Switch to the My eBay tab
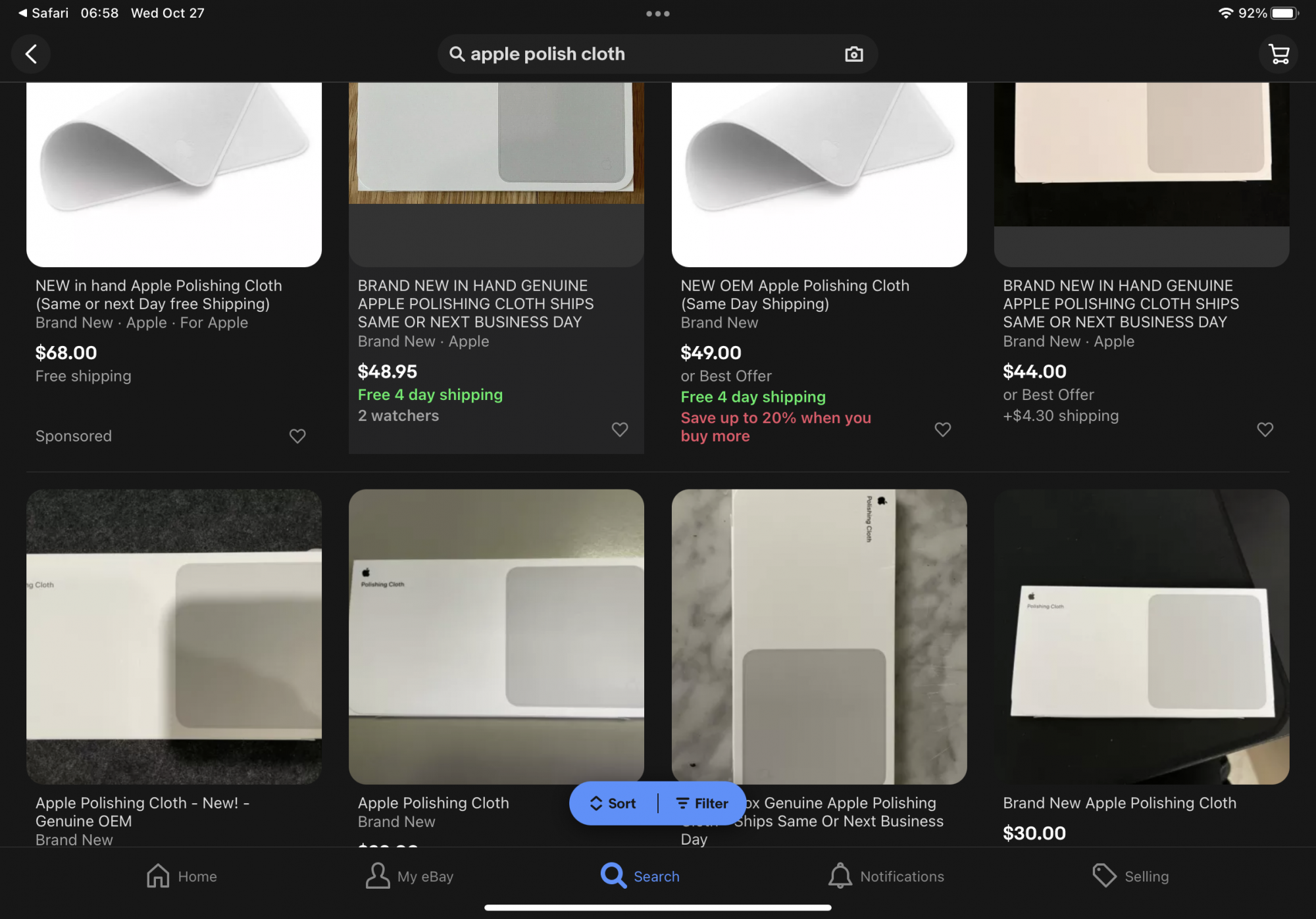 409,876
